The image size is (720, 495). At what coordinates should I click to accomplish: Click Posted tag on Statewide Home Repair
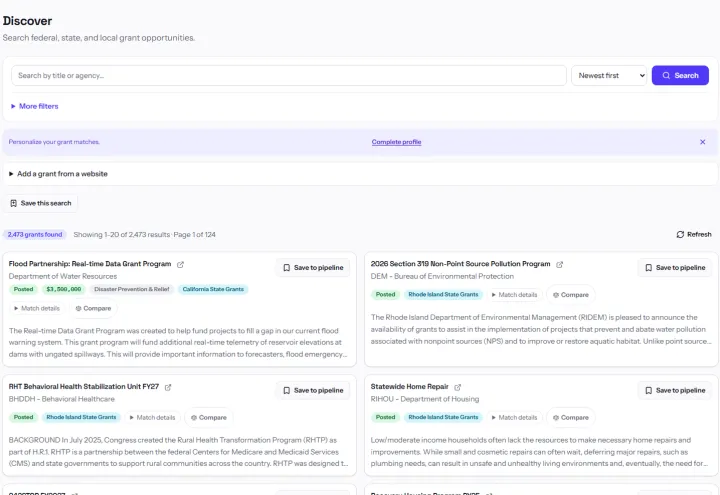(385, 417)
